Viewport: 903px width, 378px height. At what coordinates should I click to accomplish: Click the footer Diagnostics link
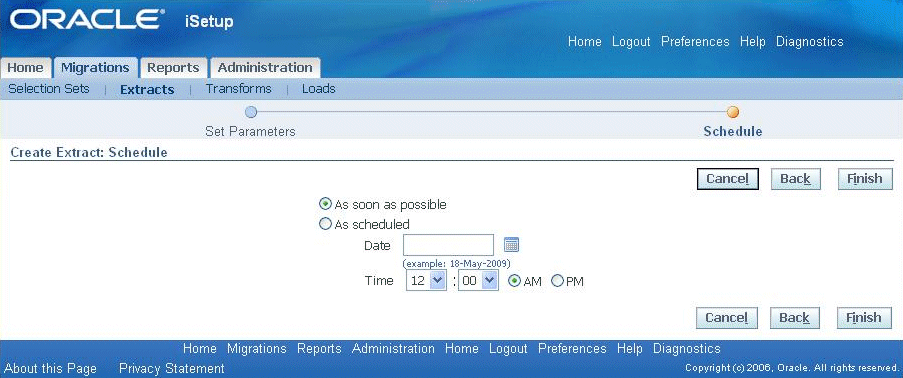pos(686,349)
